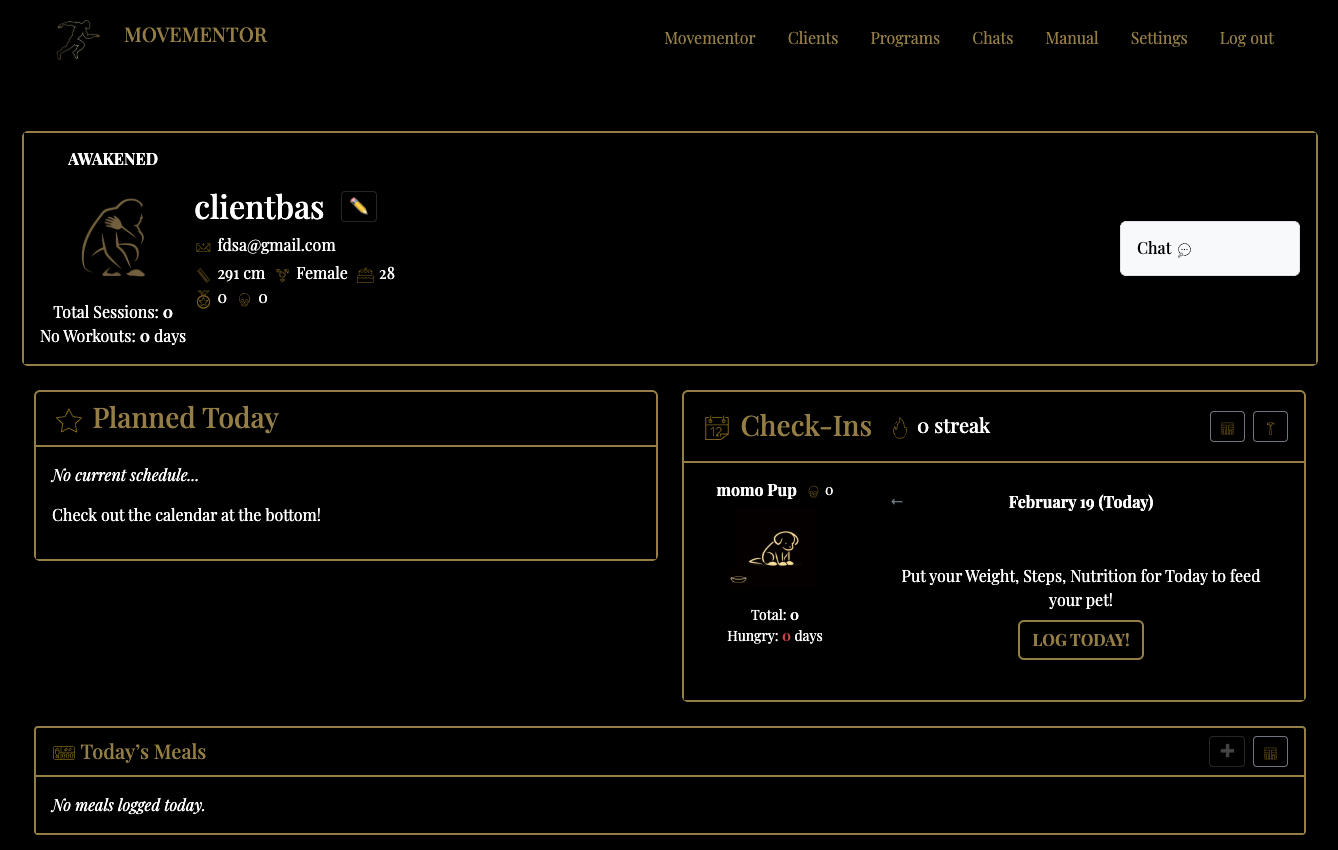Viewport: 1338px width, 850px height.
Task: Click the running man logo icon
Action: pyautogui.click(x=78, y=40)
